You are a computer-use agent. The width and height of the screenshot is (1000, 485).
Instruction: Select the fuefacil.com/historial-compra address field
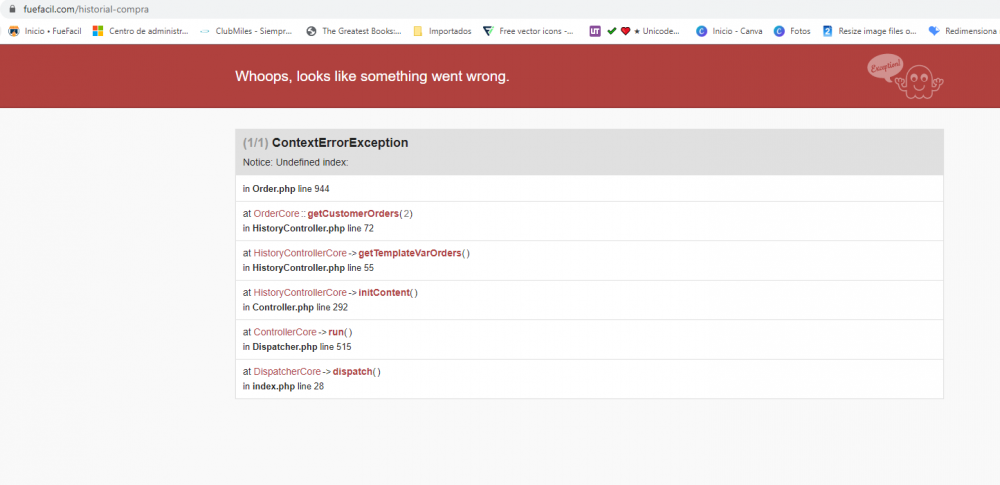coord(85,10)
